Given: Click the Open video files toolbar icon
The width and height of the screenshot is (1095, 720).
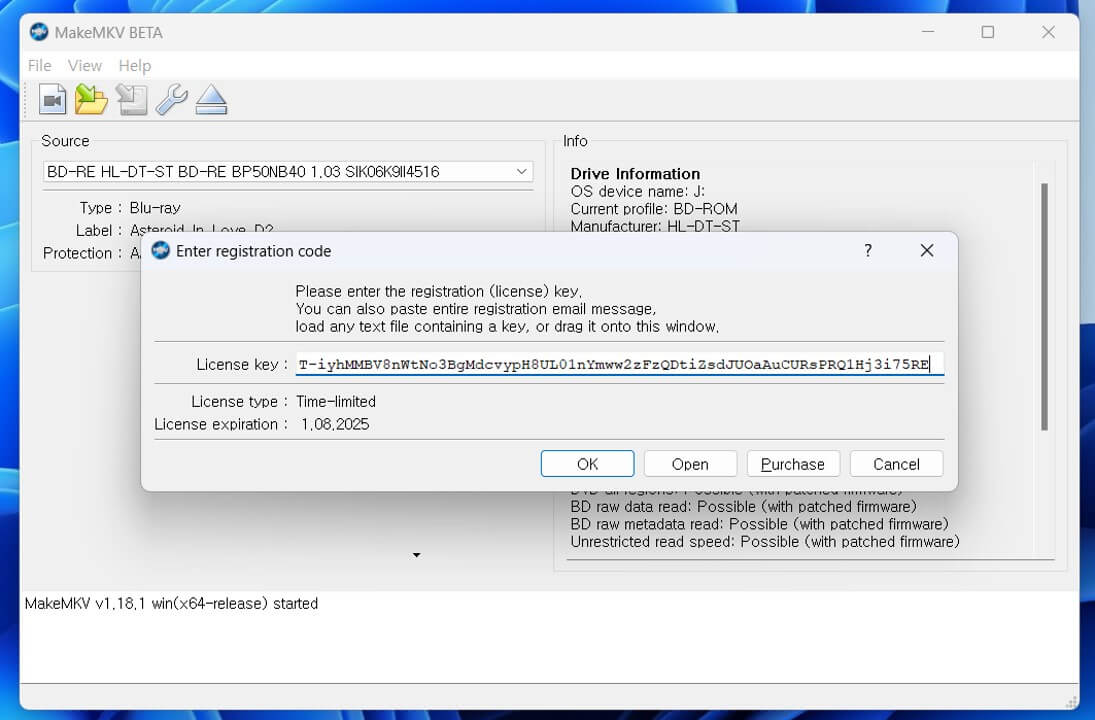Looking at the screenshot, I should [52, 99].
